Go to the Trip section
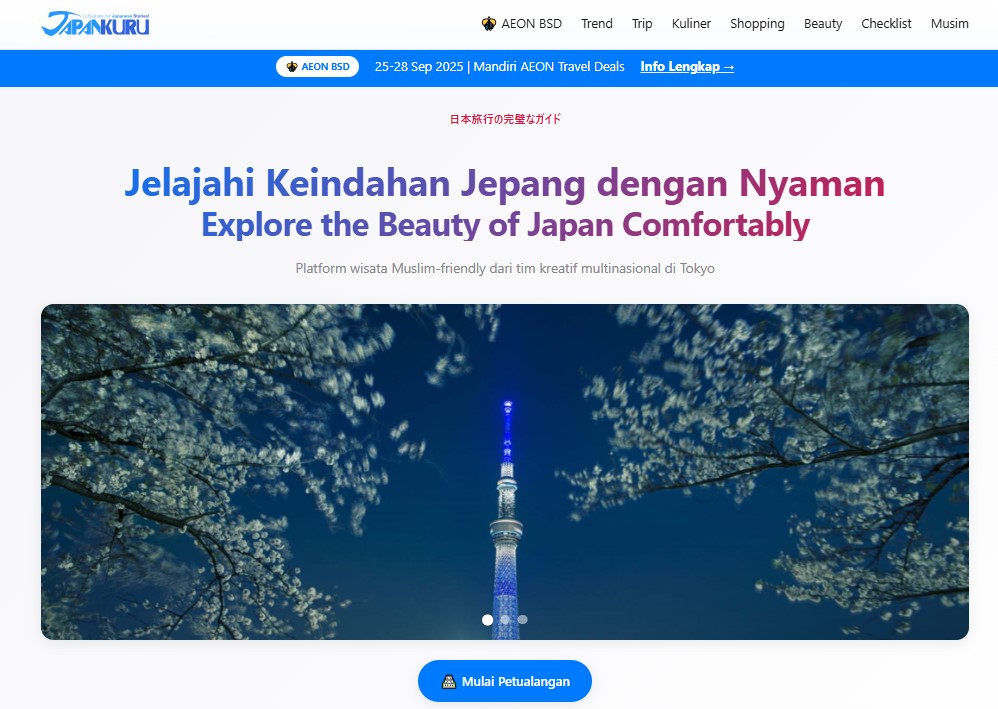 [x=642, y=24]
